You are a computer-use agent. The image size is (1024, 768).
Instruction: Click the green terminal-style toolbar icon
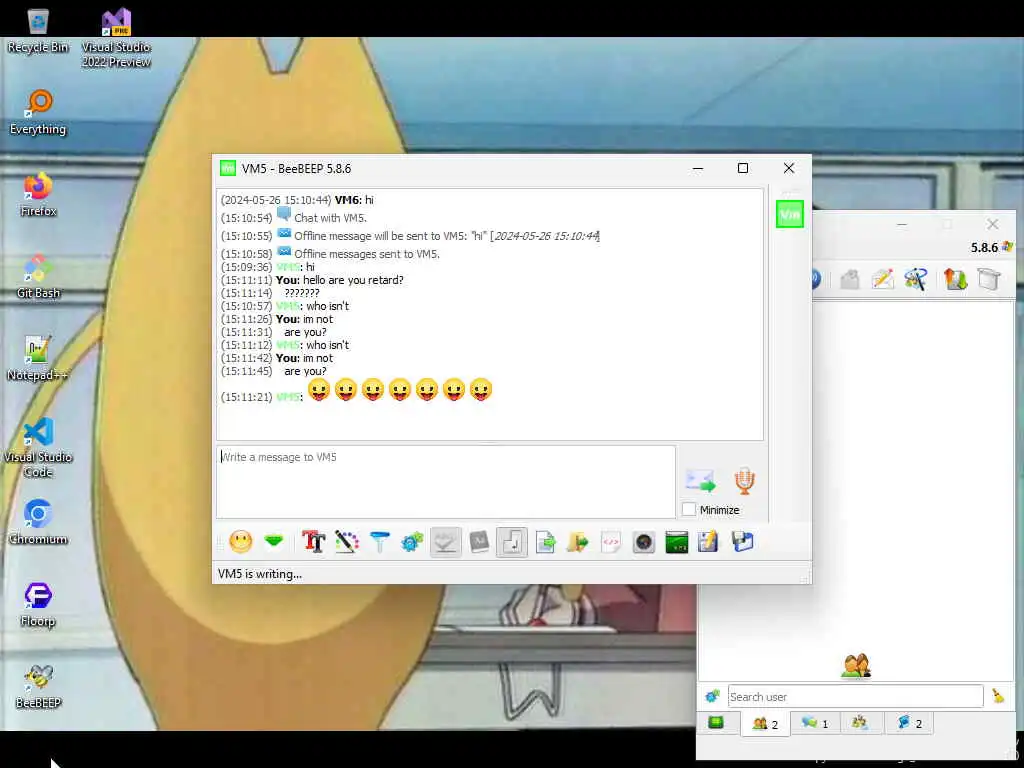tap(677, 542)
